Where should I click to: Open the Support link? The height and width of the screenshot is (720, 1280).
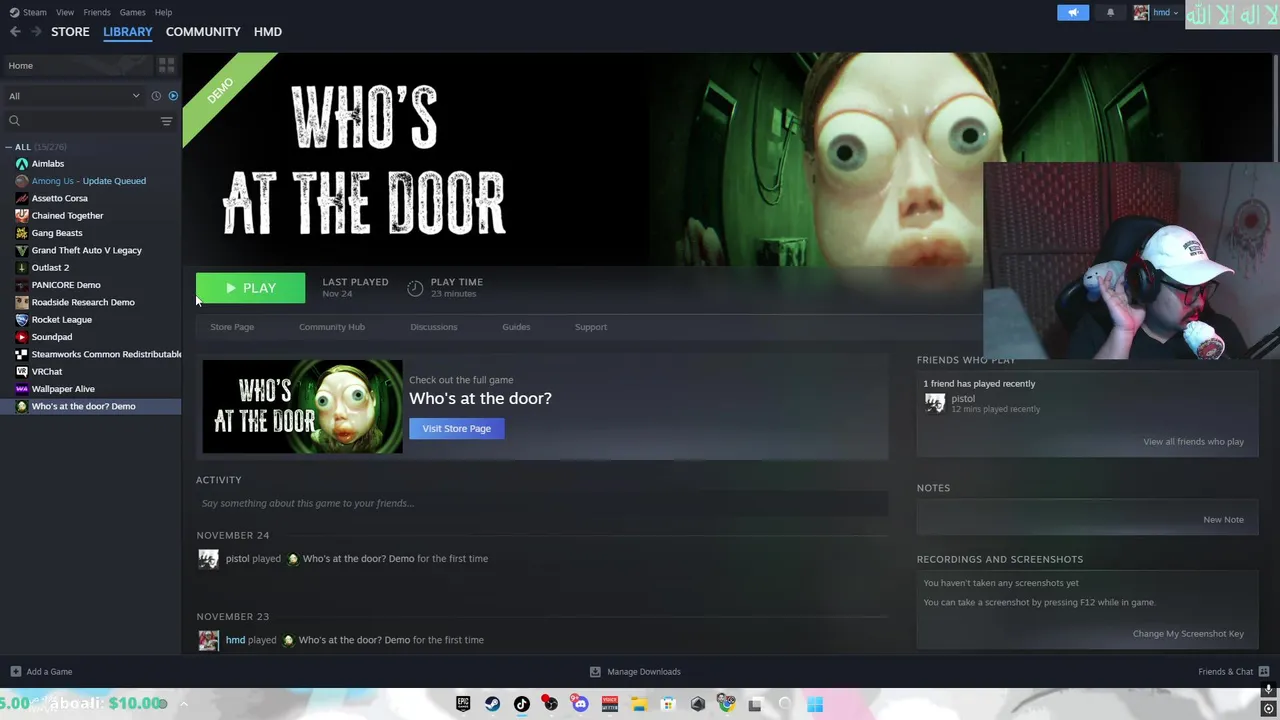591,327
